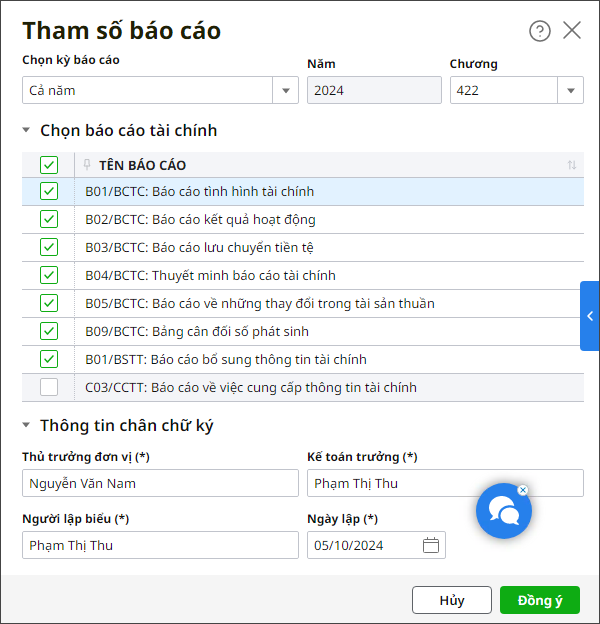Click the Đồng ý button
The image size is (600, 624).
[x=539, y=600]
